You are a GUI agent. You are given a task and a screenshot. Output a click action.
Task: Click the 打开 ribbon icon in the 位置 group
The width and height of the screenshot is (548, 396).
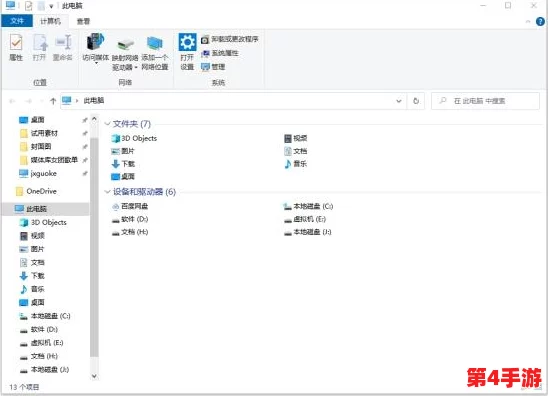(x=39, y=47)
